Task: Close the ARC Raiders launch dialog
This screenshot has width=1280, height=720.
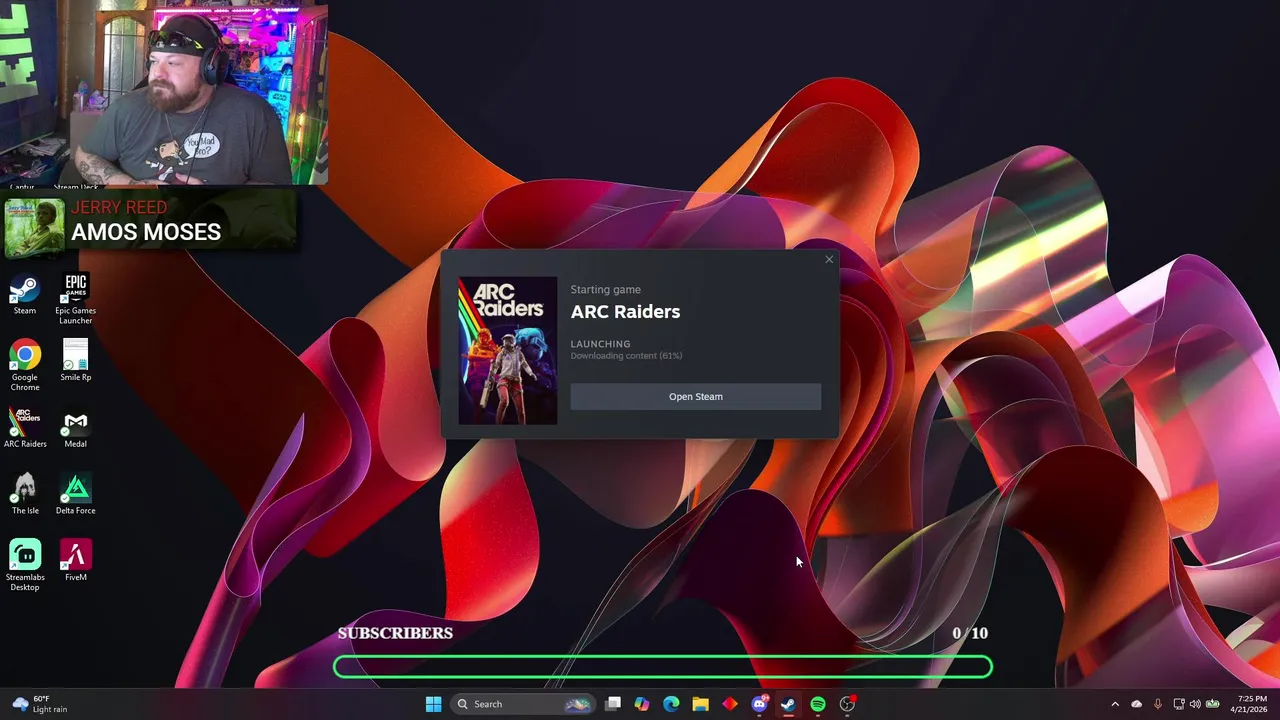Action: click(829, 260)
